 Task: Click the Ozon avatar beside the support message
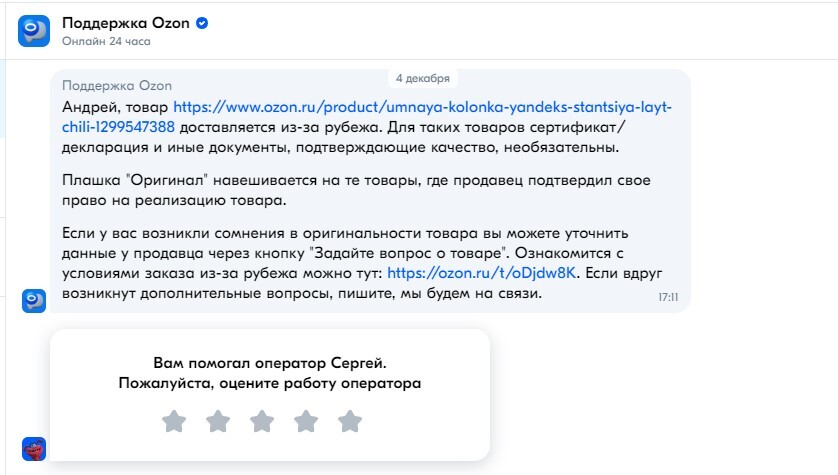point(34,300)
